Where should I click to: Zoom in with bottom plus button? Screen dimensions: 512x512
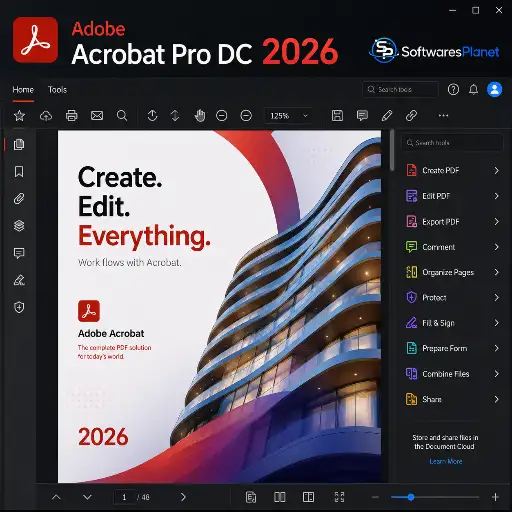[x=495, y=497]
